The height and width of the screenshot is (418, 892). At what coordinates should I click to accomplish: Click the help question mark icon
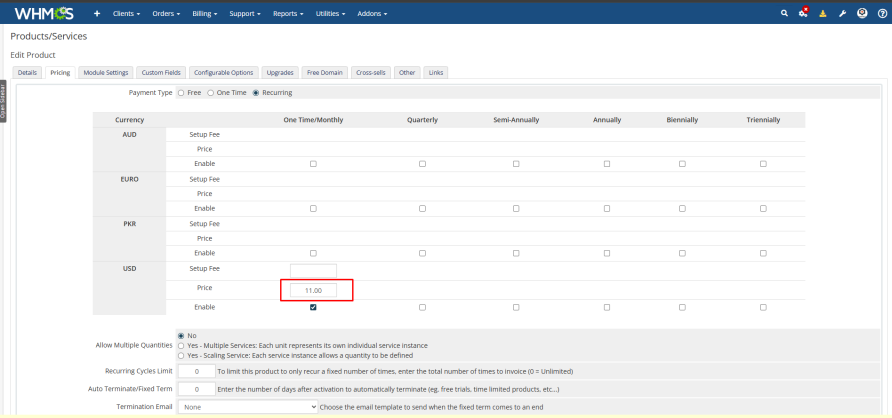tap(880, 14)
